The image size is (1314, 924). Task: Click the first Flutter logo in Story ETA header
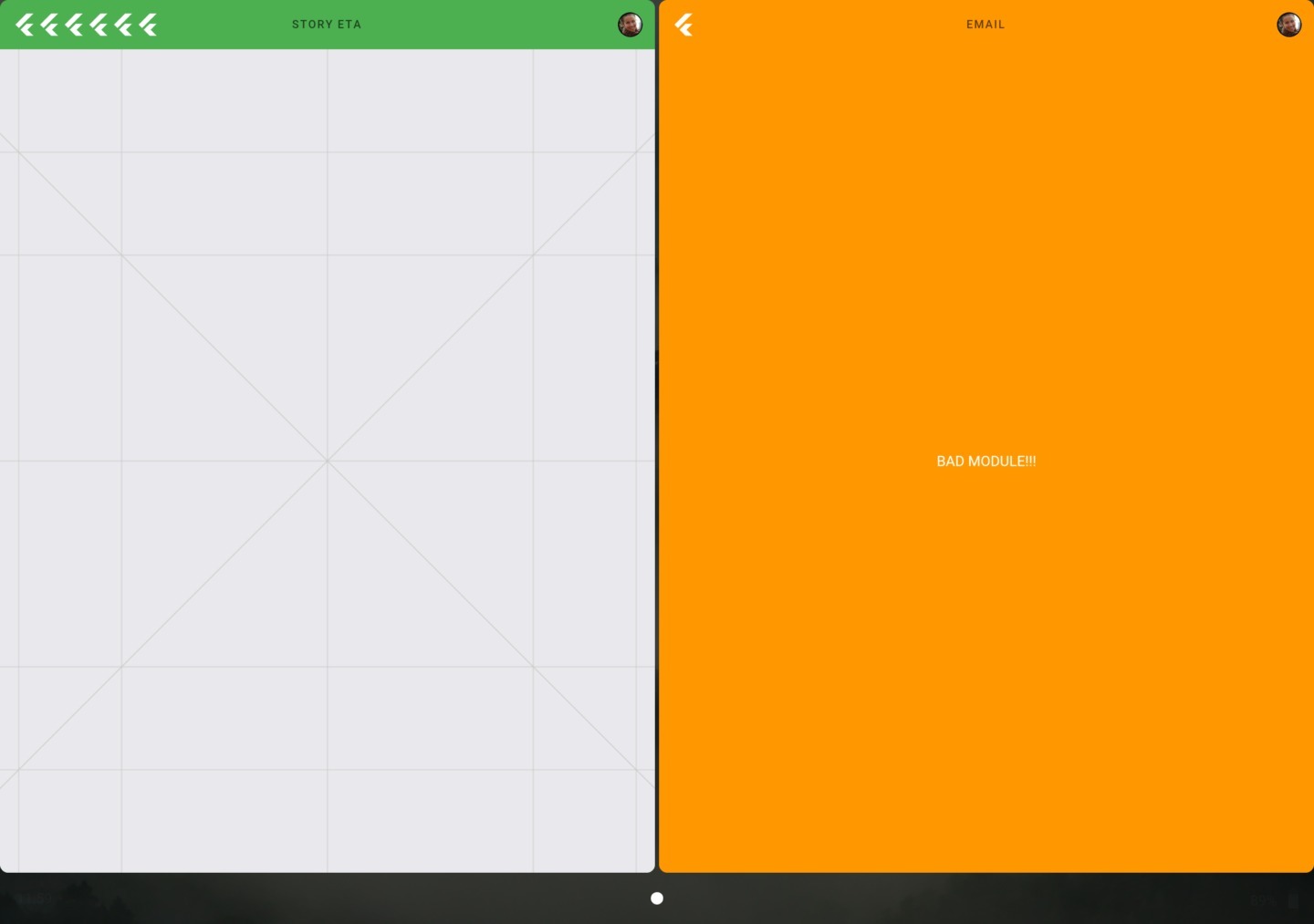point(25,25)
